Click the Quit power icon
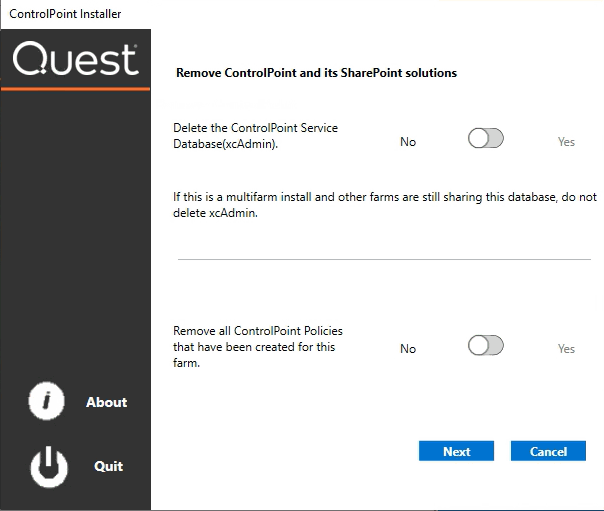This screenshot has height=511, width=604. (46, 466)
